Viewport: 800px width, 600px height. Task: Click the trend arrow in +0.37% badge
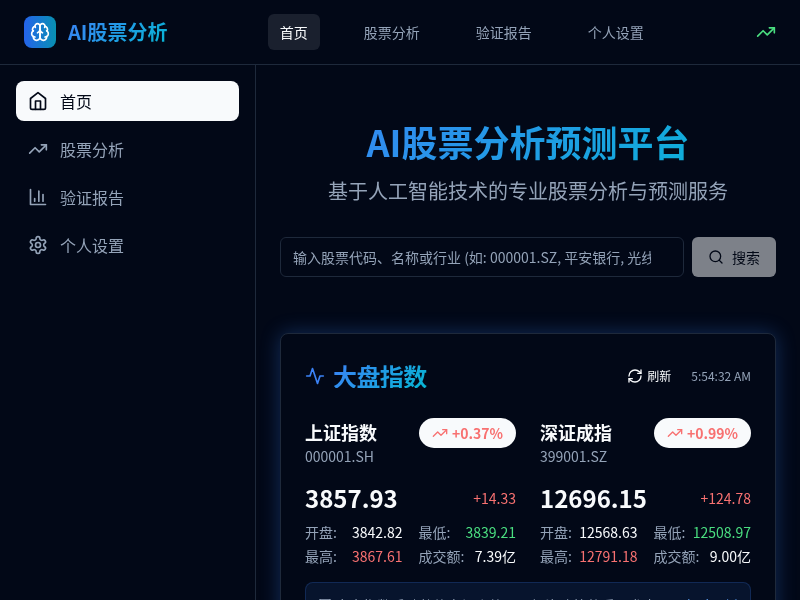[x=440, y=434]
